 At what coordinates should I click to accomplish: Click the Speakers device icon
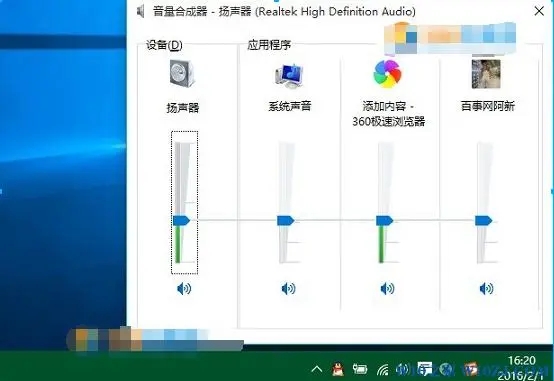(x=182, y=74)
